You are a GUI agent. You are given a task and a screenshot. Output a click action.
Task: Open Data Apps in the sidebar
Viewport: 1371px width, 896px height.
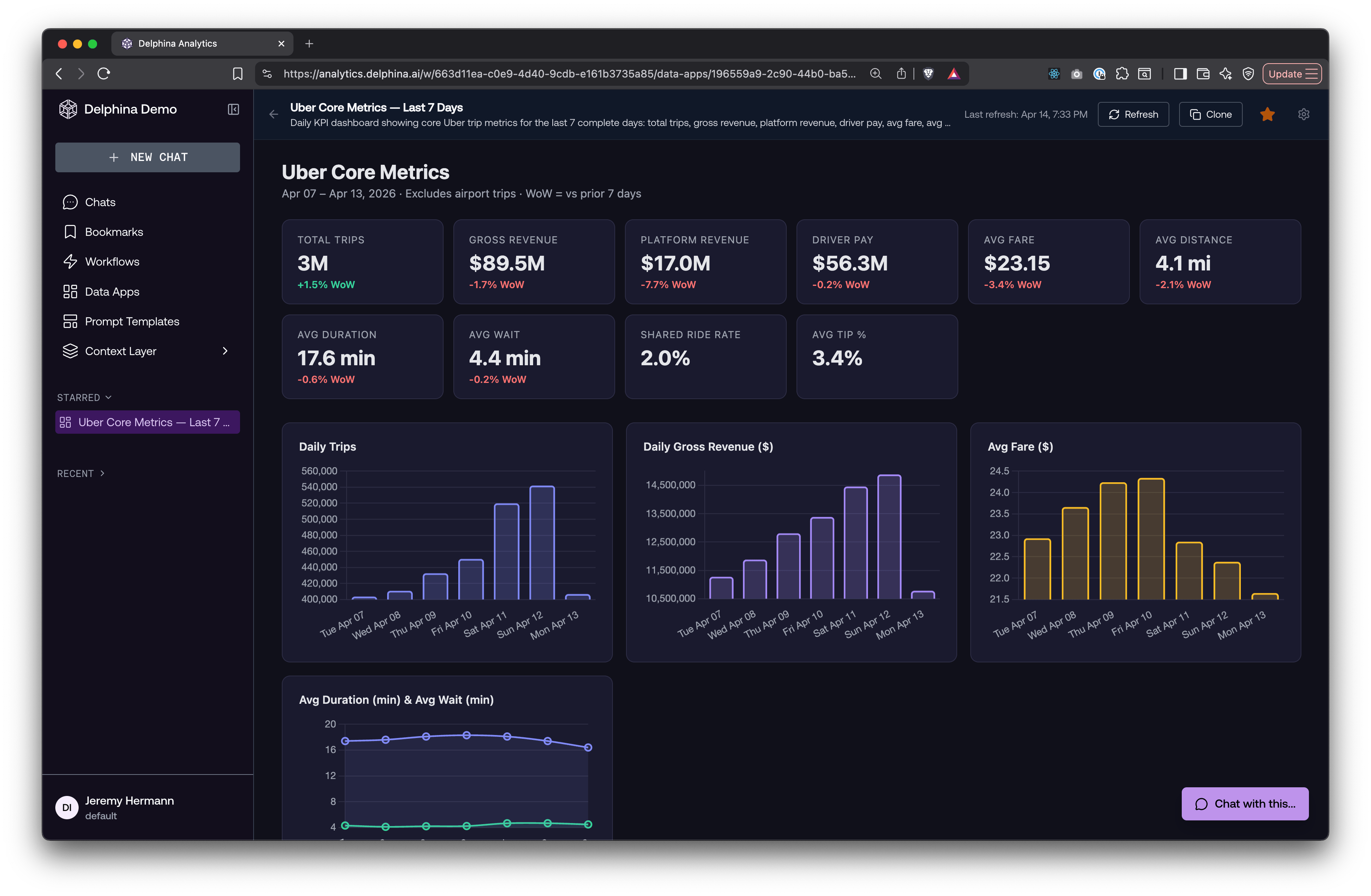pyautogui.click(x=147, y=292)
